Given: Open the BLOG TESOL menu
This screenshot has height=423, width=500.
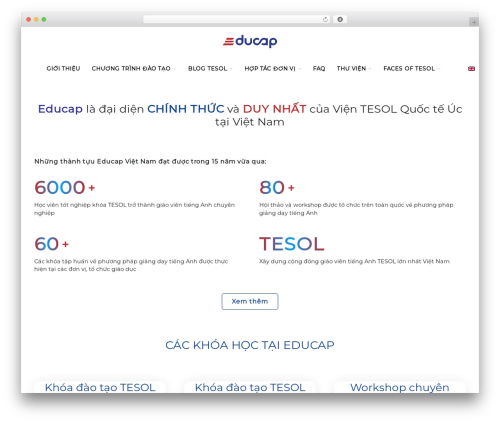Looking at the screenshot, I should click(207, 69).
